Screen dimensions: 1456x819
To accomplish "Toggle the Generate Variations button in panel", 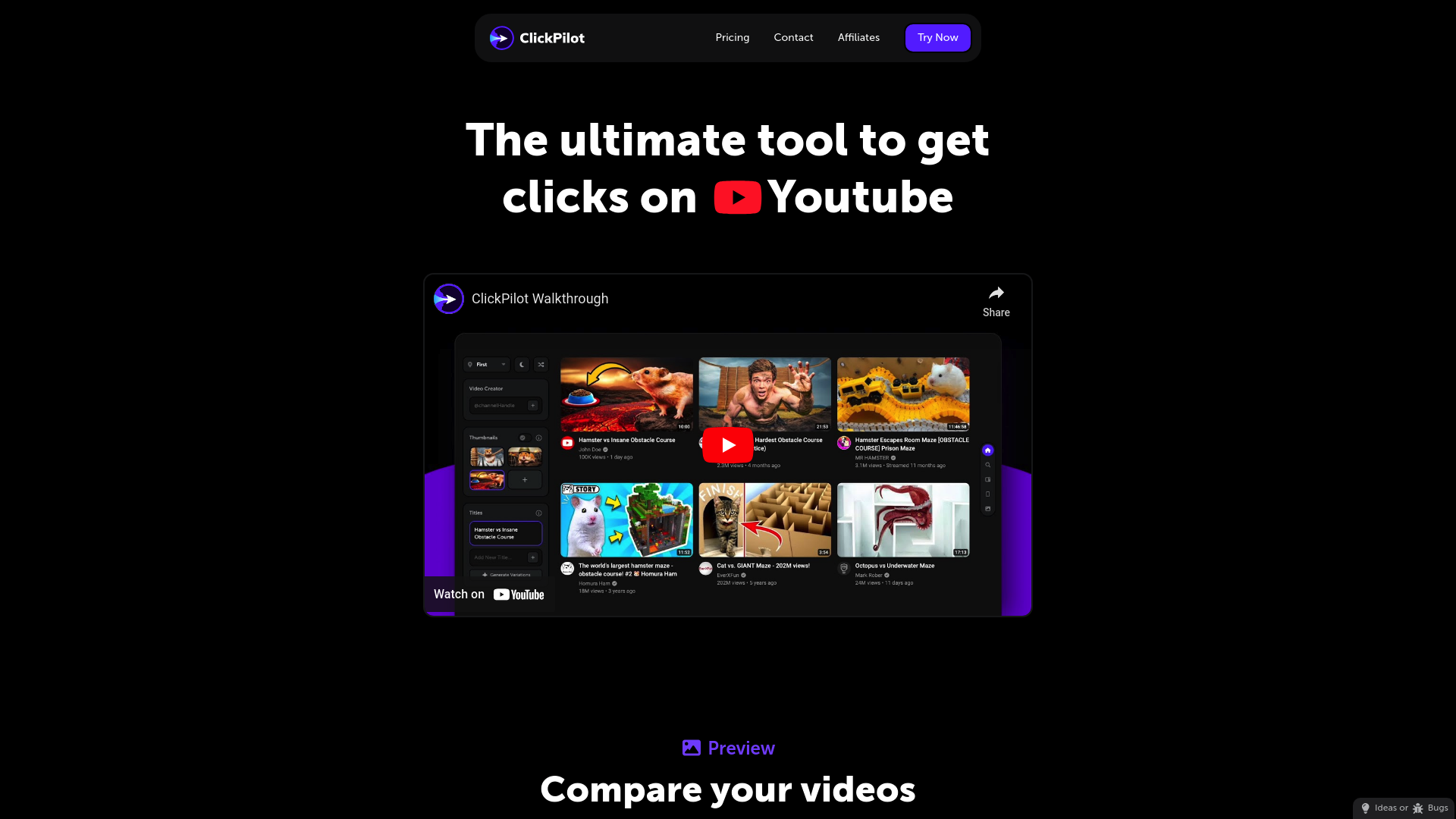I will [505, 575].
